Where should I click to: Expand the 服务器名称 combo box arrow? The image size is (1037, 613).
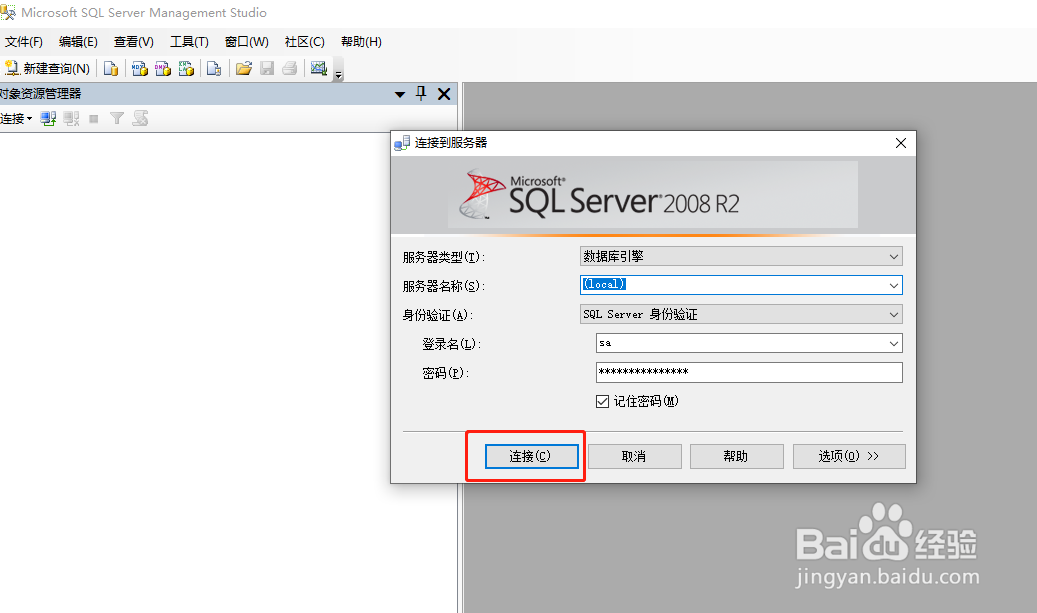click(x=893, y=286)
